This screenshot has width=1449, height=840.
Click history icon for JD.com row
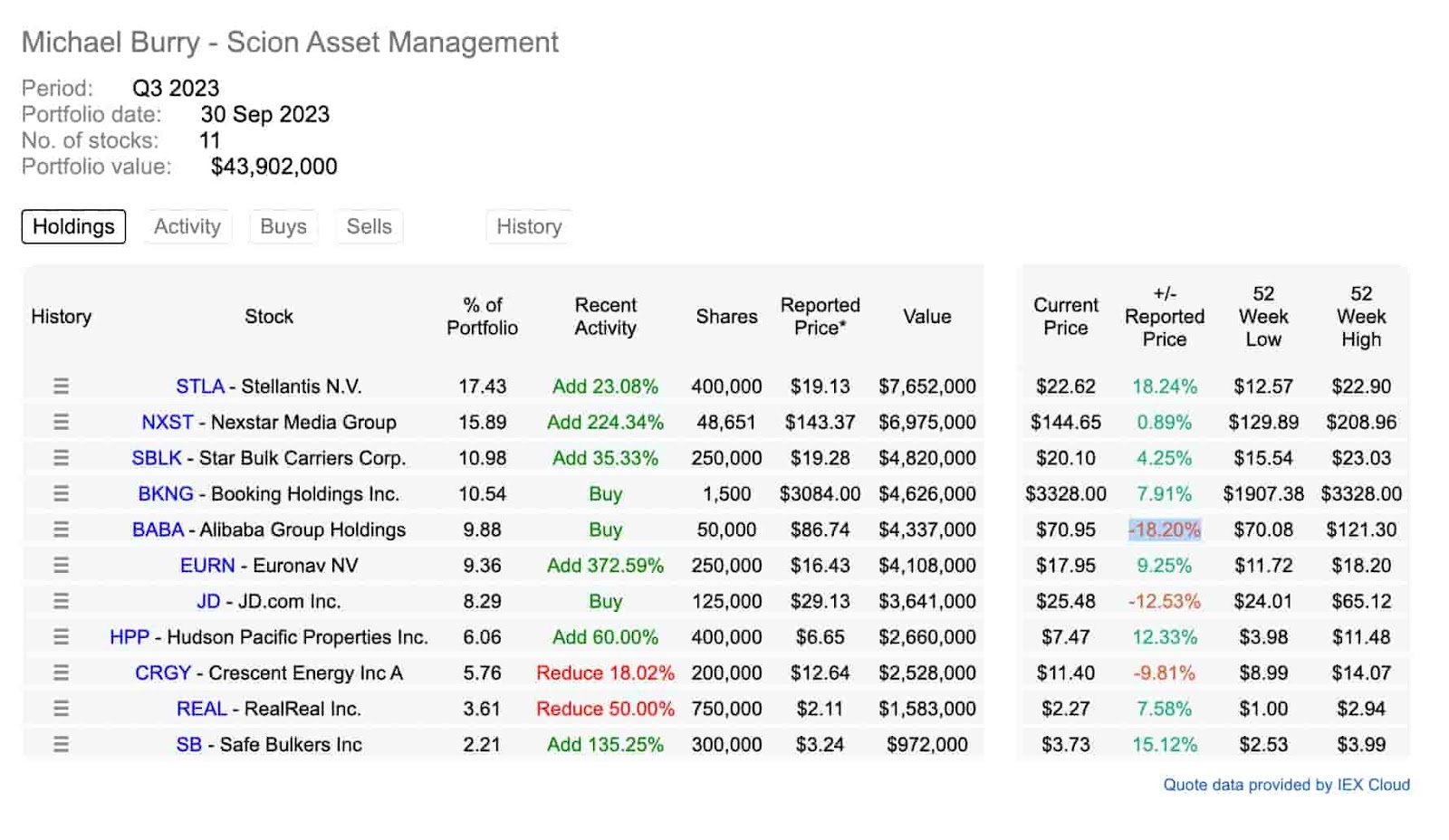point(61,601)
